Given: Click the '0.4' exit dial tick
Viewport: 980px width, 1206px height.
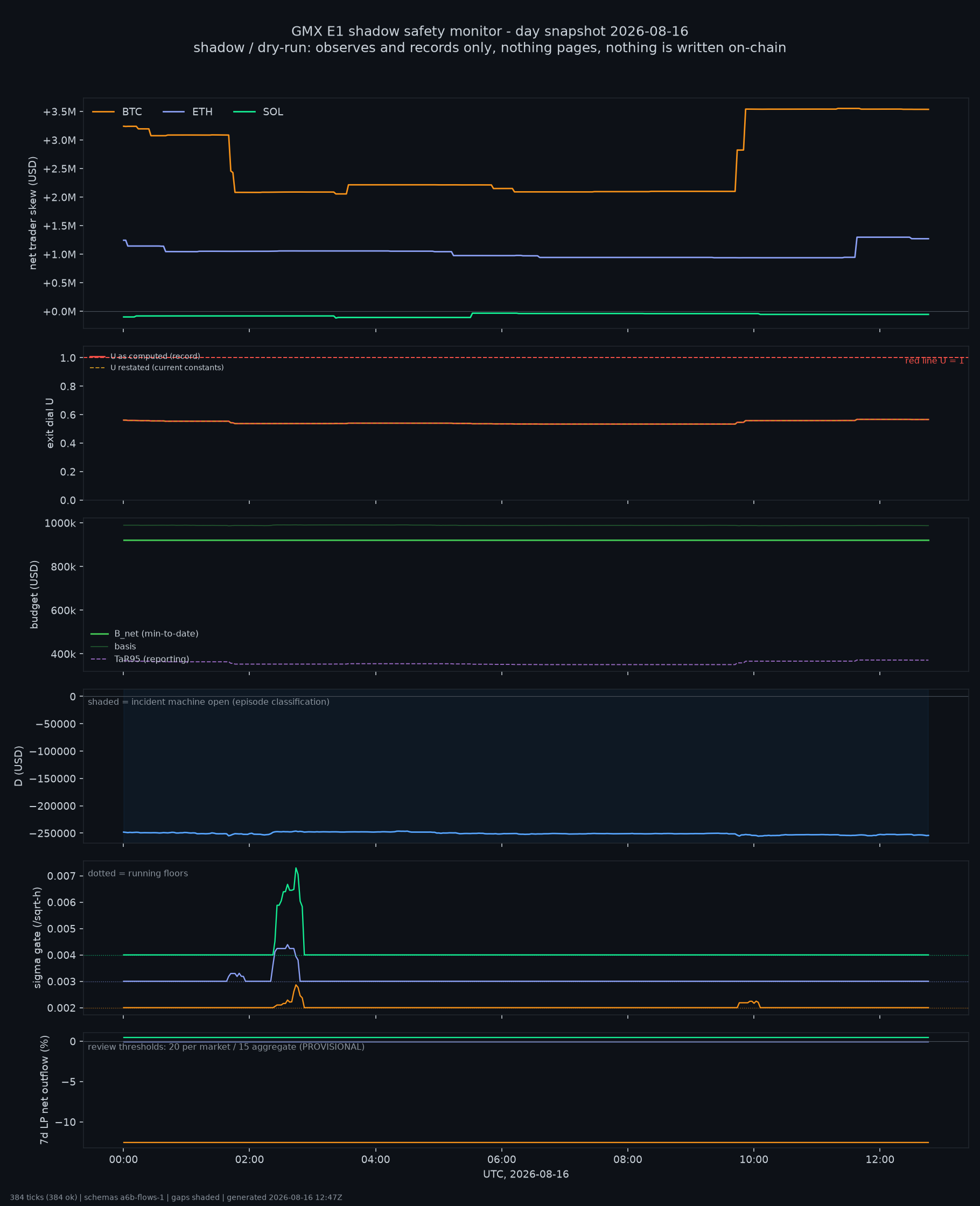Looking at the screenshot, I should pos(68,444).
